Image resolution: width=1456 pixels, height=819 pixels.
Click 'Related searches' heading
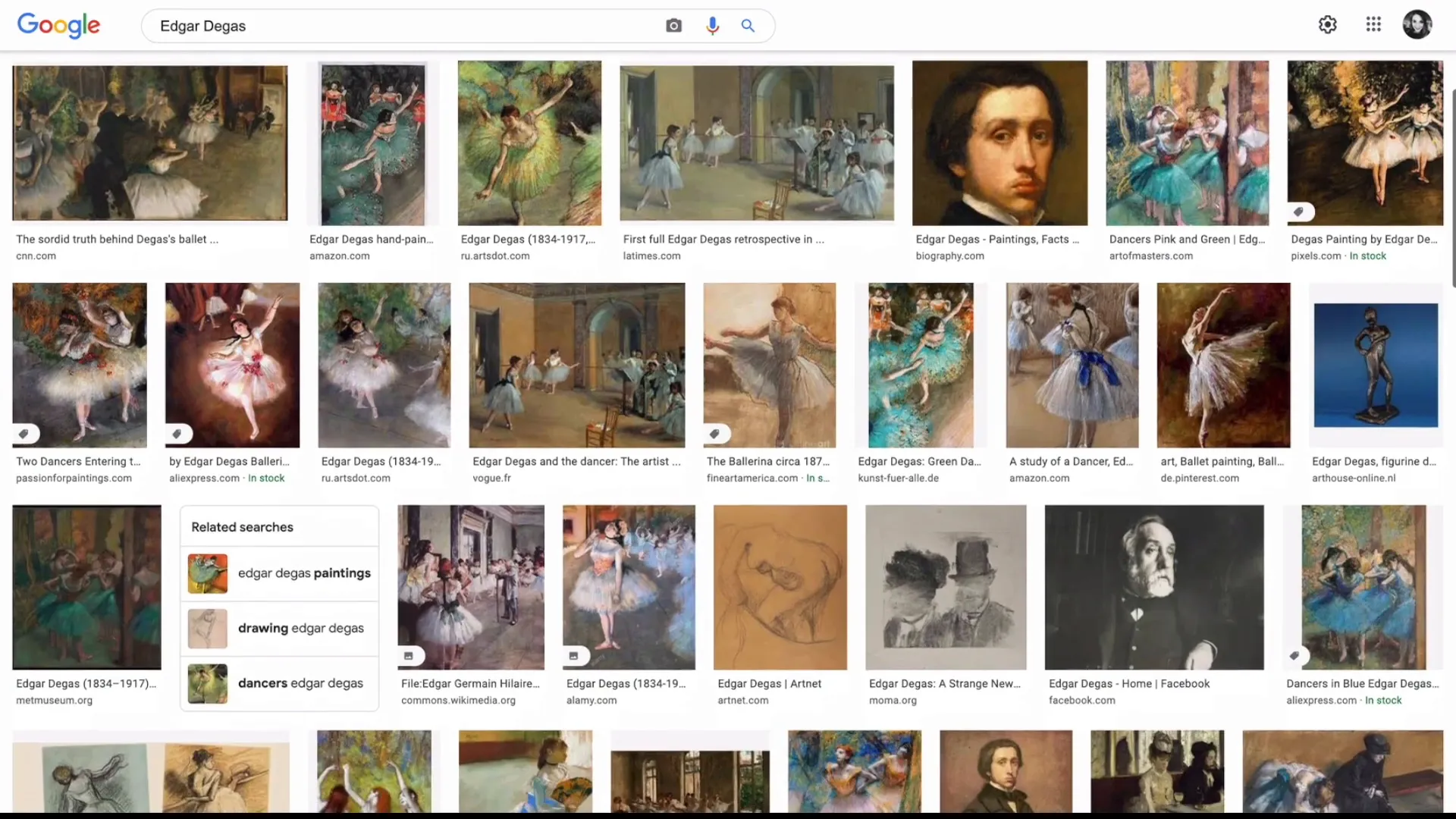[x=242, y=527]
